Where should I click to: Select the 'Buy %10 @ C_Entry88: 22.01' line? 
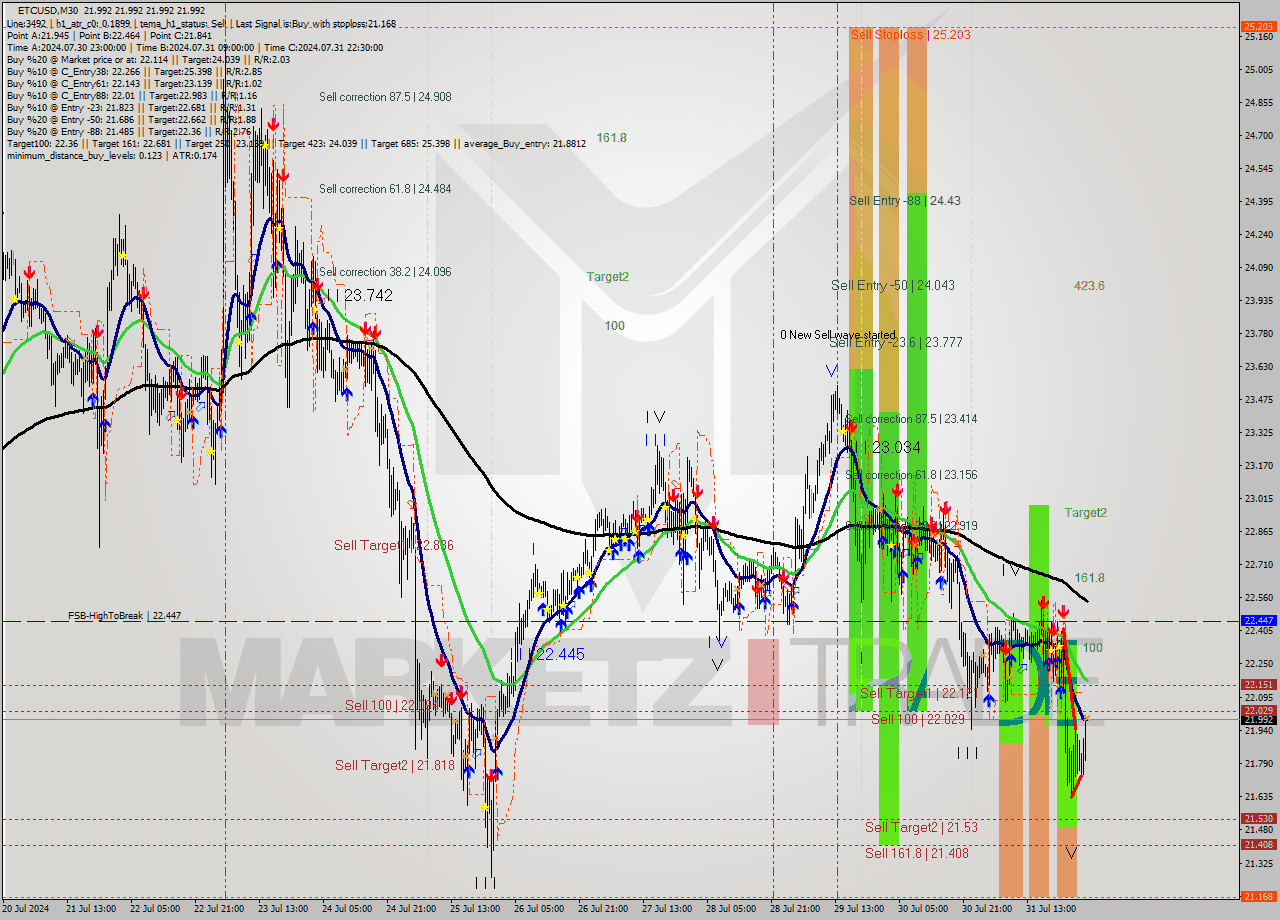click(131, 95)
